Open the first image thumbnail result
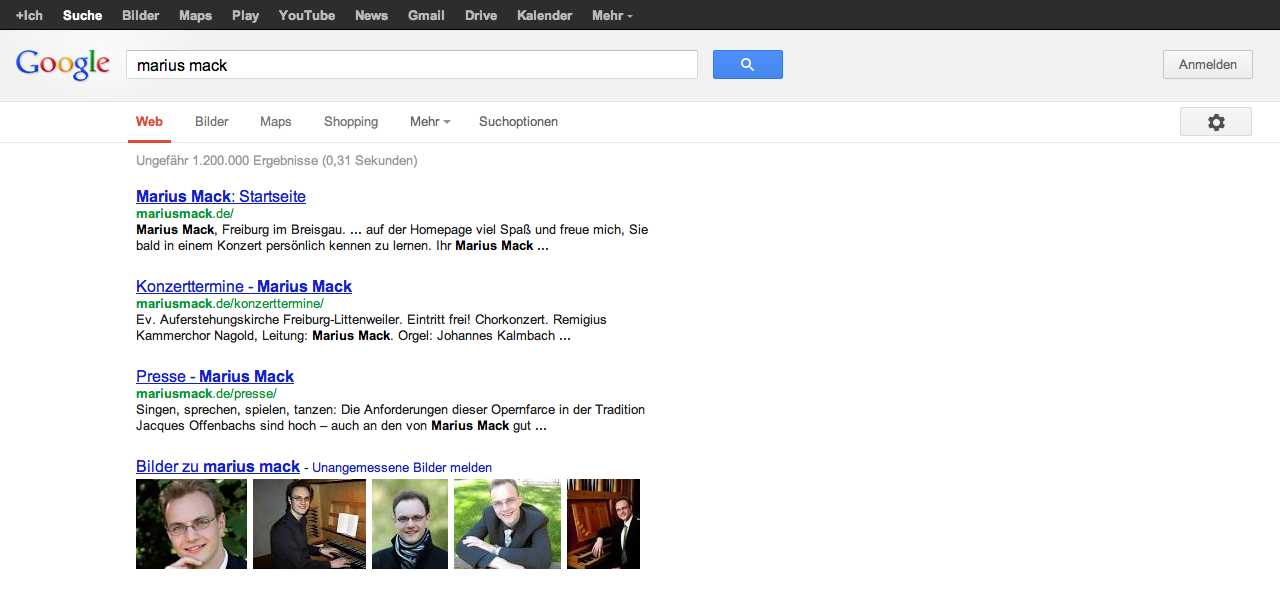The image size is (1280, 592). [191, 524]
